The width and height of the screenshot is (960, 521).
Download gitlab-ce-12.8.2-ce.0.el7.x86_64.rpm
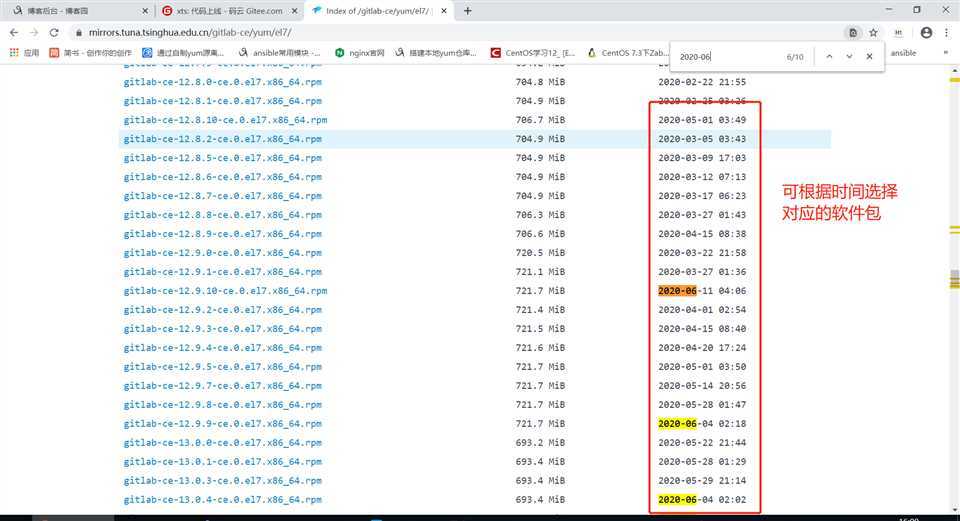222,139
